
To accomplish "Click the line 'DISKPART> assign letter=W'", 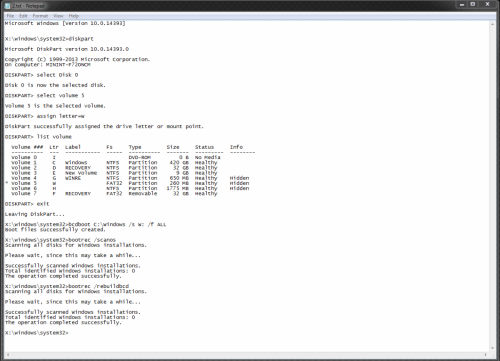I will pyautogui.click(x=45, y=116).
